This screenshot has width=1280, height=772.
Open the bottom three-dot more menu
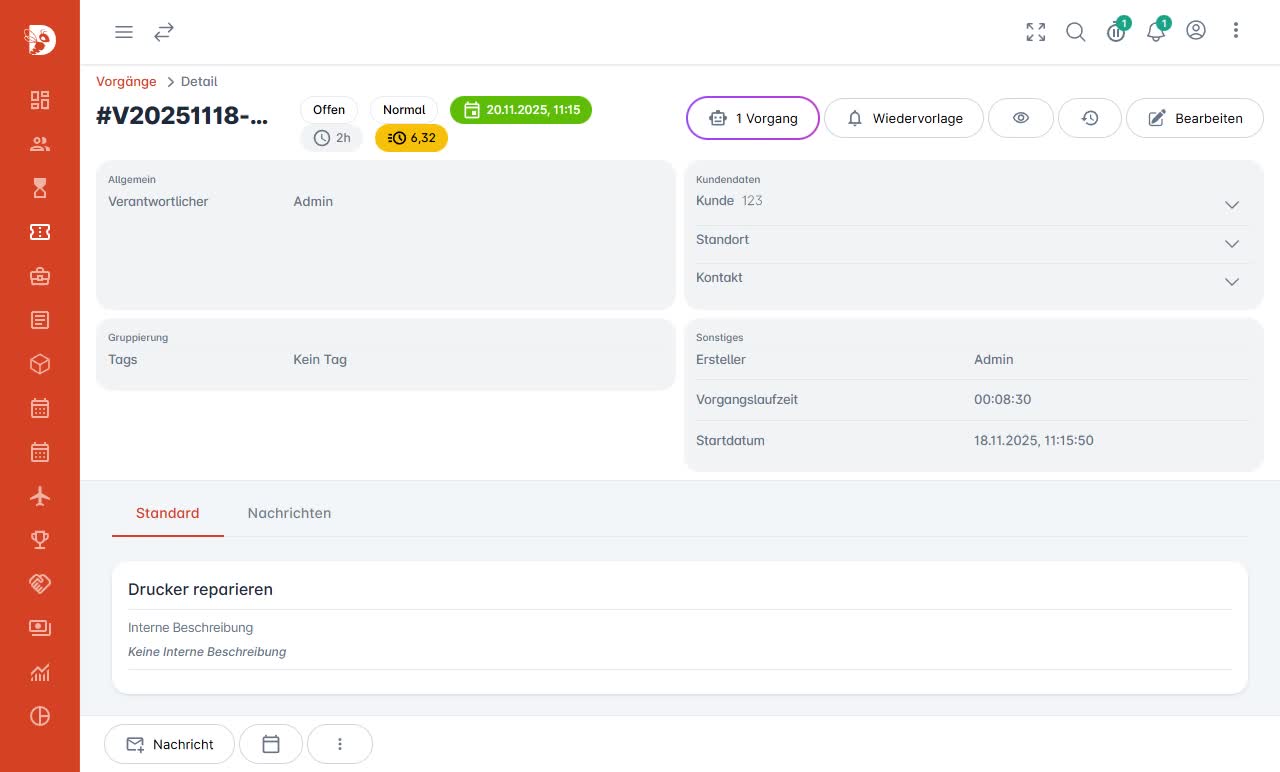coord(340,744)
